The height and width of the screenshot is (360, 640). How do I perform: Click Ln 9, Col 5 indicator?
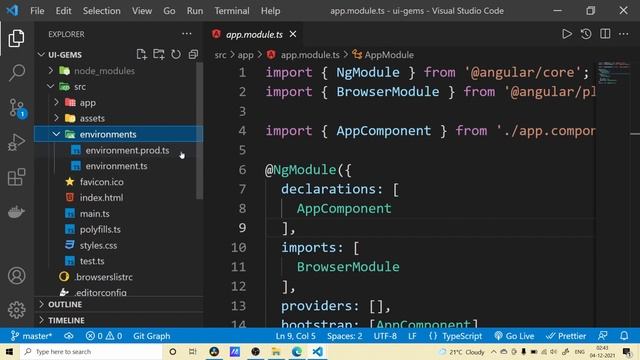295,336
